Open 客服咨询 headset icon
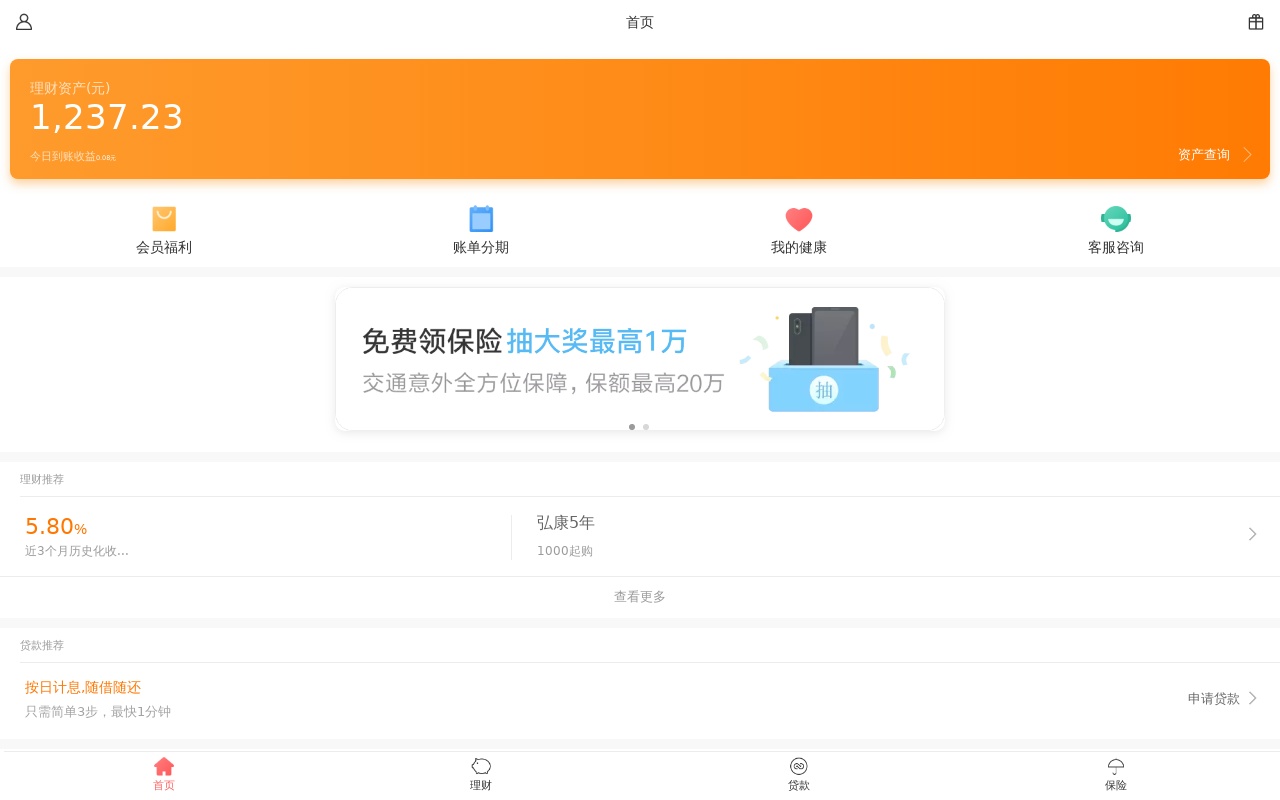The image size is (1280, 800). [x=1115, y=219]
